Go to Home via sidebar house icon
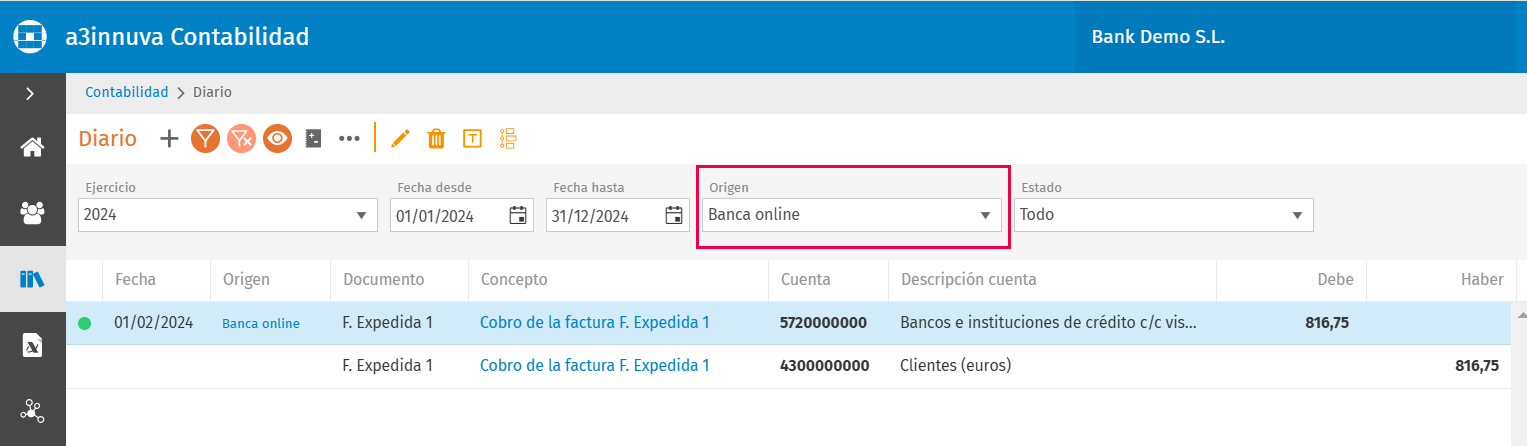1527x446 pixels. [x=32, y=148]
